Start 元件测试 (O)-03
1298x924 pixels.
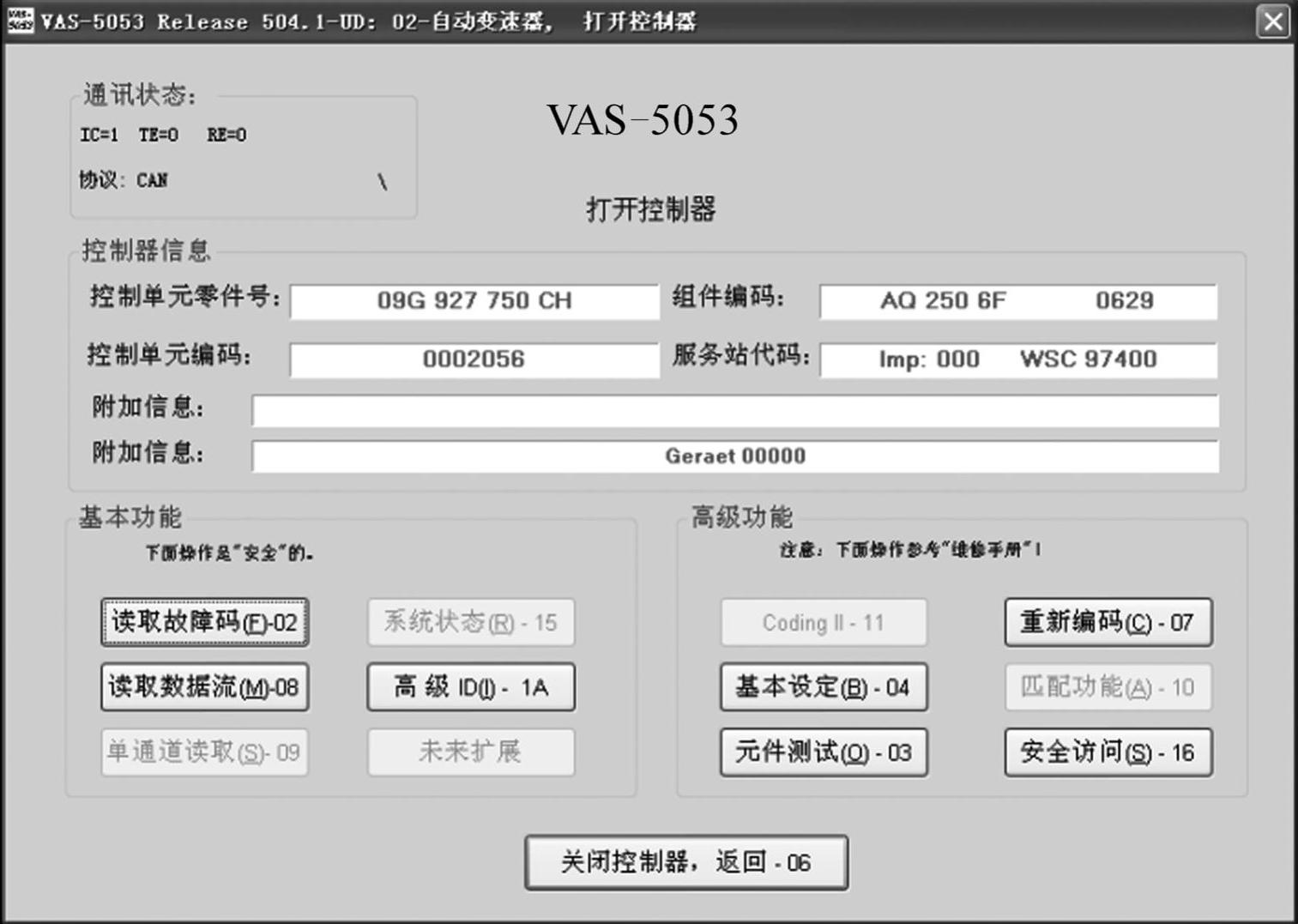(x=824, y=752)
